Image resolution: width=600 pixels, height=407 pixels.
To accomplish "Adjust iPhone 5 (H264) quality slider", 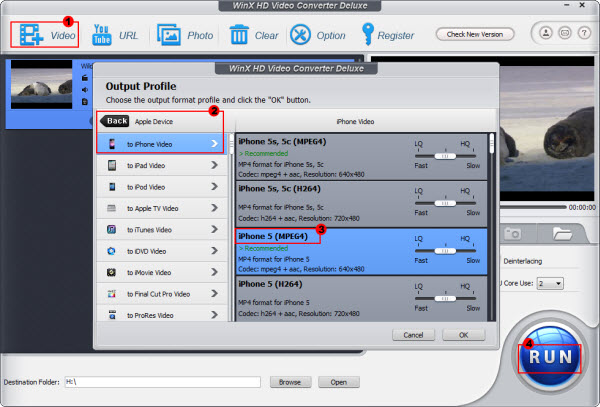I will tap(445, 298).
